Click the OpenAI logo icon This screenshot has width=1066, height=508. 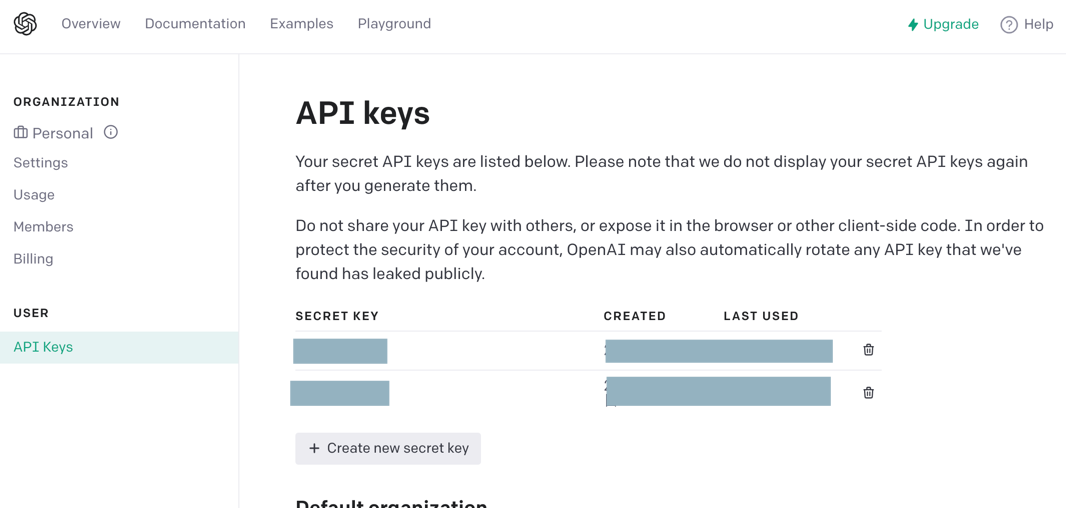[x=25, y=24]
